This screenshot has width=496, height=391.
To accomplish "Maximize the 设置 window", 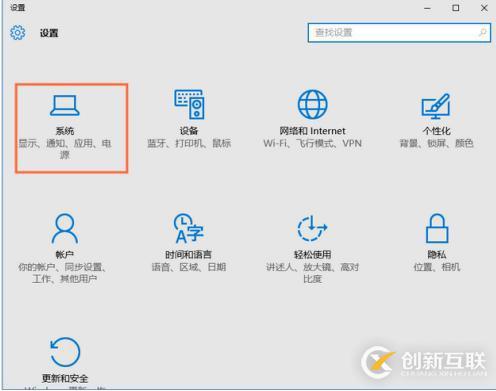I will coord(456,8).
